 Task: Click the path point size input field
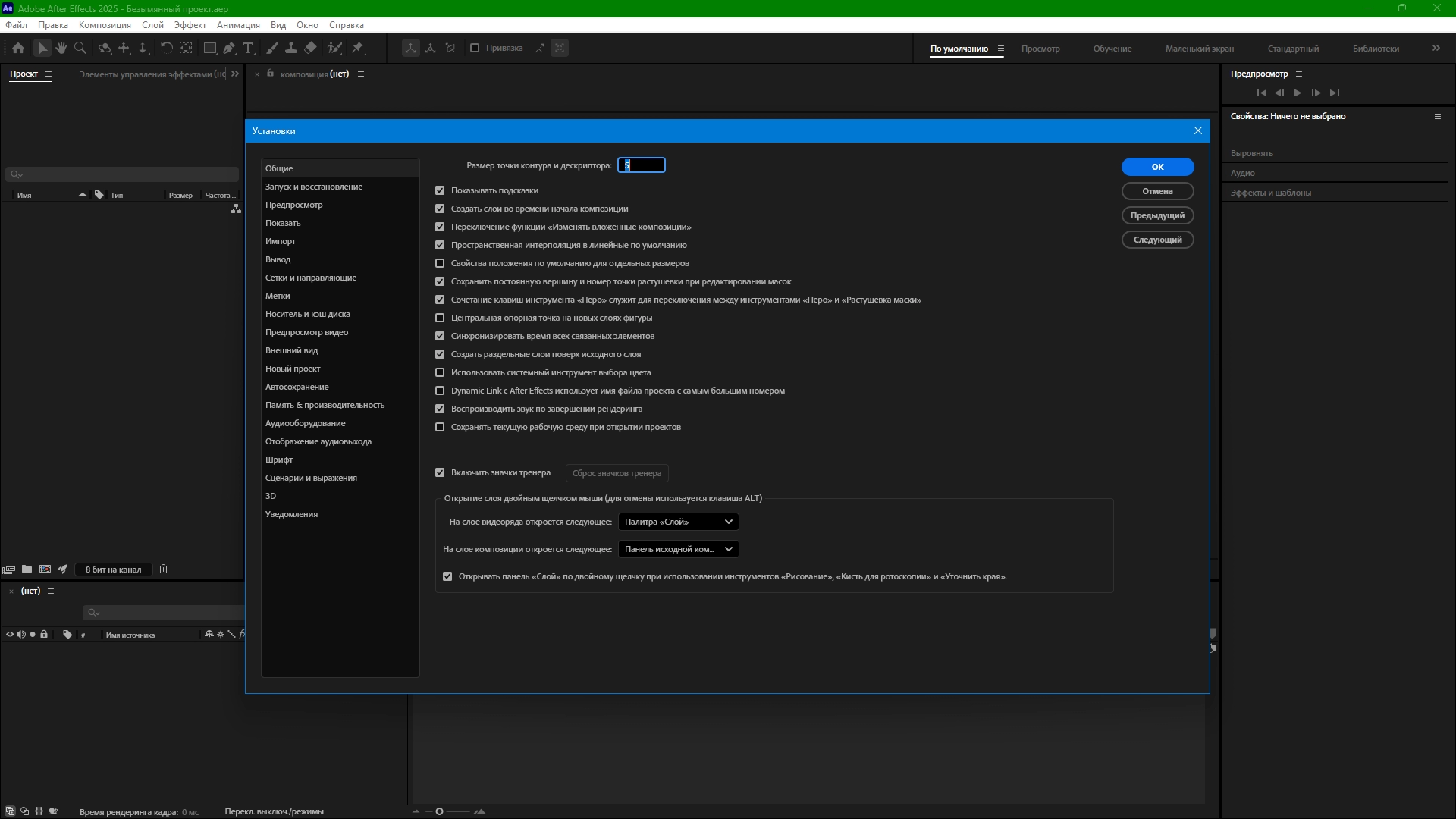coord(642,165)
